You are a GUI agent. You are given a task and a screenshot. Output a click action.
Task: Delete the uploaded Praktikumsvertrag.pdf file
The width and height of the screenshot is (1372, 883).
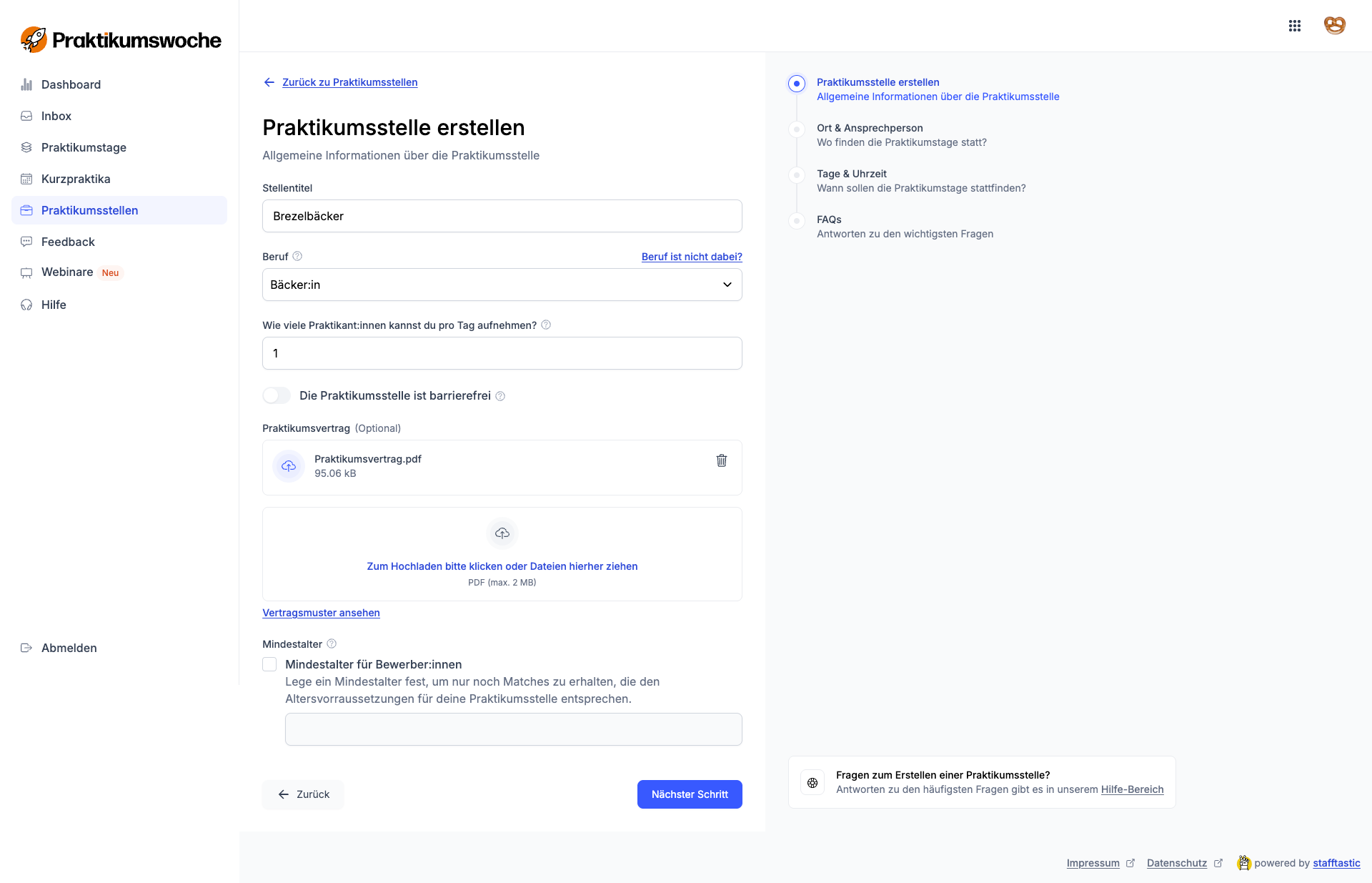click(722, 460)
